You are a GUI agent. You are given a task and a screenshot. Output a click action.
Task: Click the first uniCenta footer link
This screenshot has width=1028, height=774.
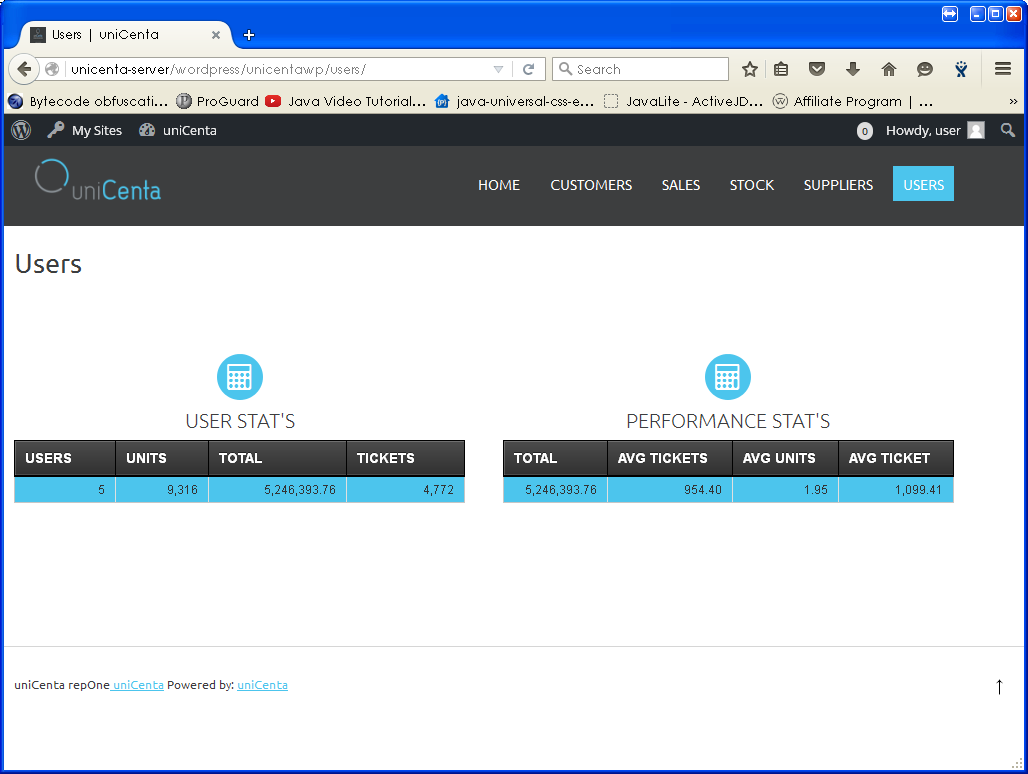pyautogui.click(x=138, y=685)
